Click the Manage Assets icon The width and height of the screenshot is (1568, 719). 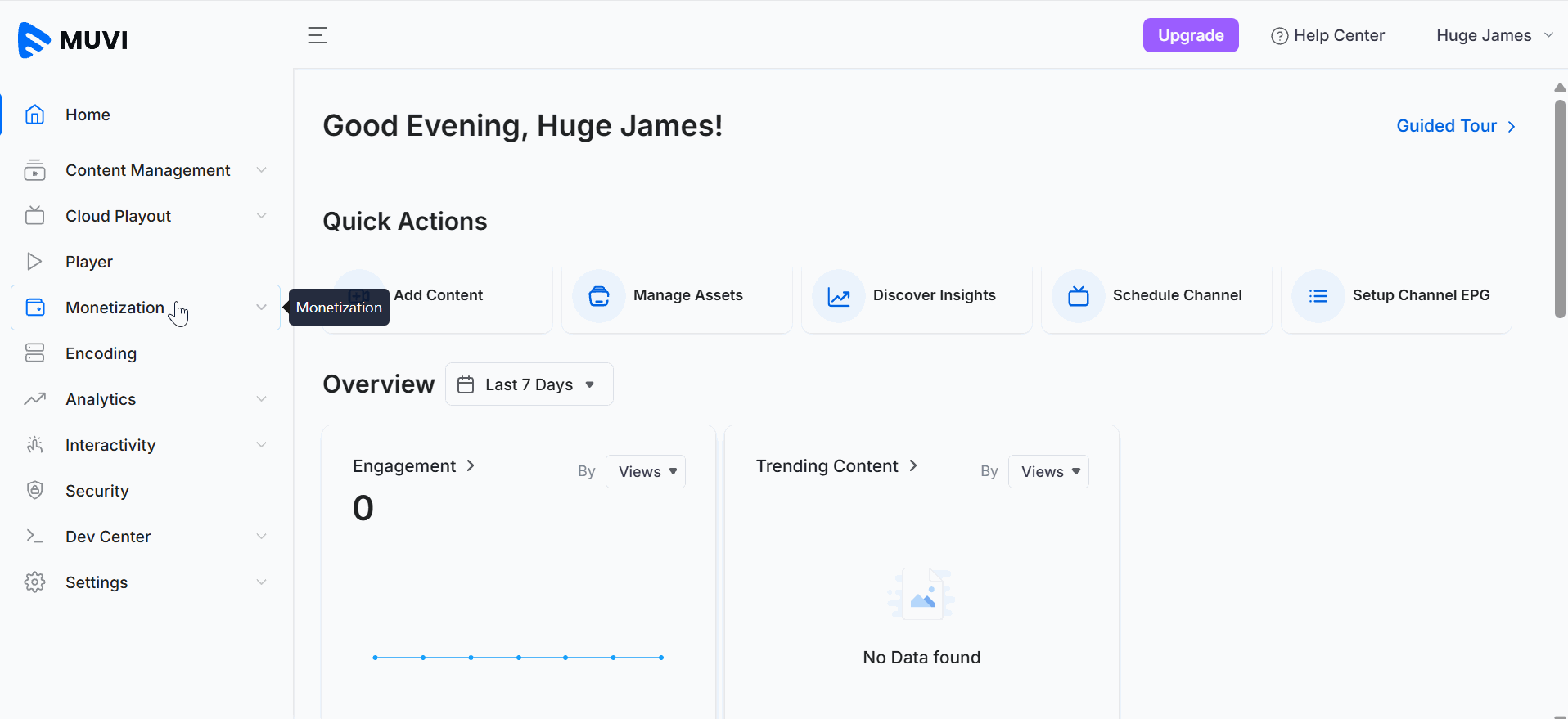click(x=599, y=296)
